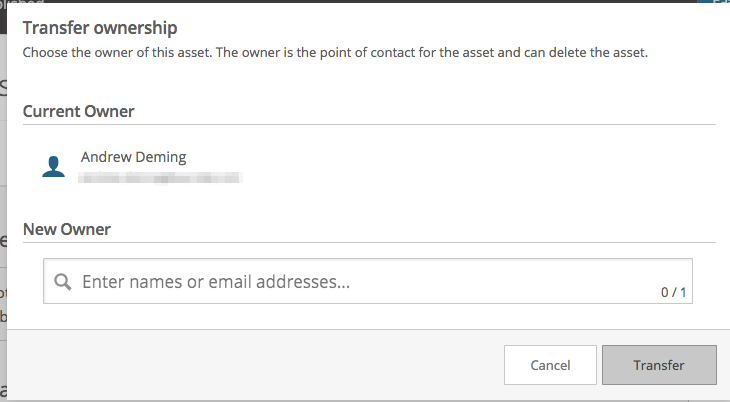Select the Andrew Deming owner name
The height and width of the screenshot is (402, 730).
click(x=134, y=157)
